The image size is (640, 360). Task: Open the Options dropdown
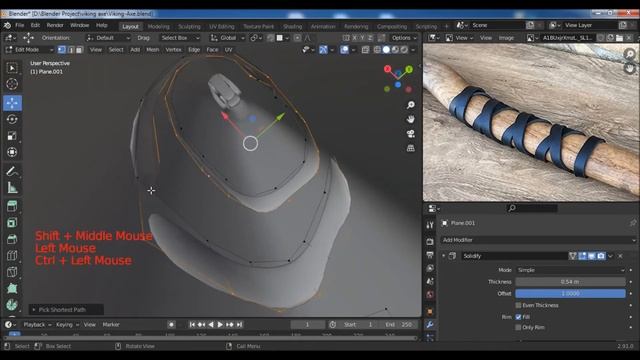click(404, 38)
